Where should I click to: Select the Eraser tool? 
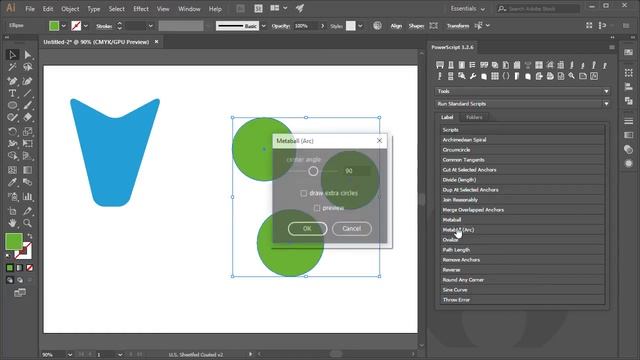click(27, 118)
